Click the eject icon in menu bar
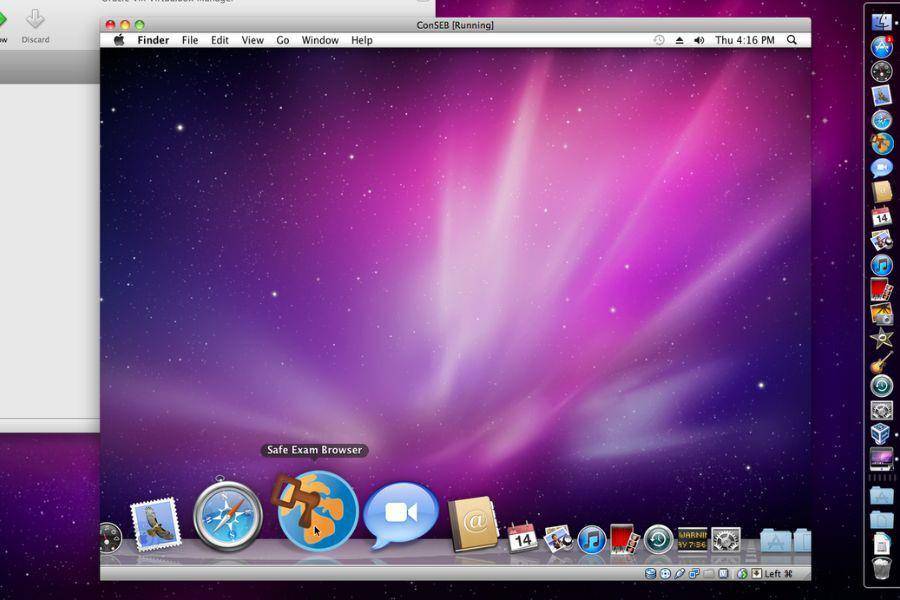900x600 pixels. coord(679,40)
